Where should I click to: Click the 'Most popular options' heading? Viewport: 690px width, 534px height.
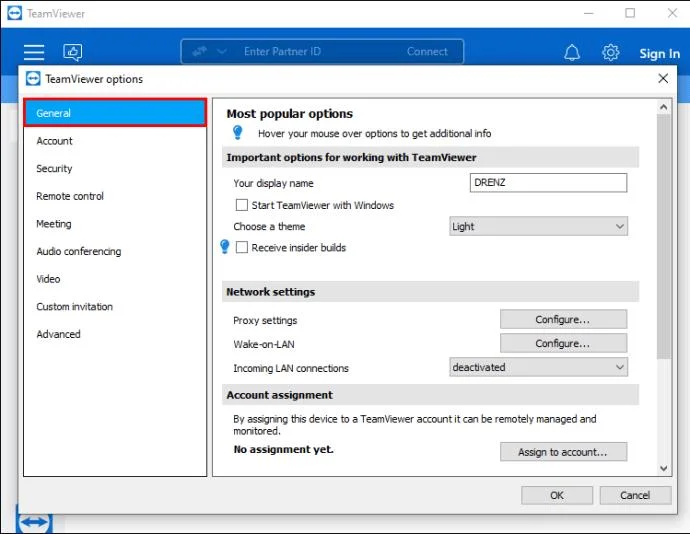(x=290, y=114)
